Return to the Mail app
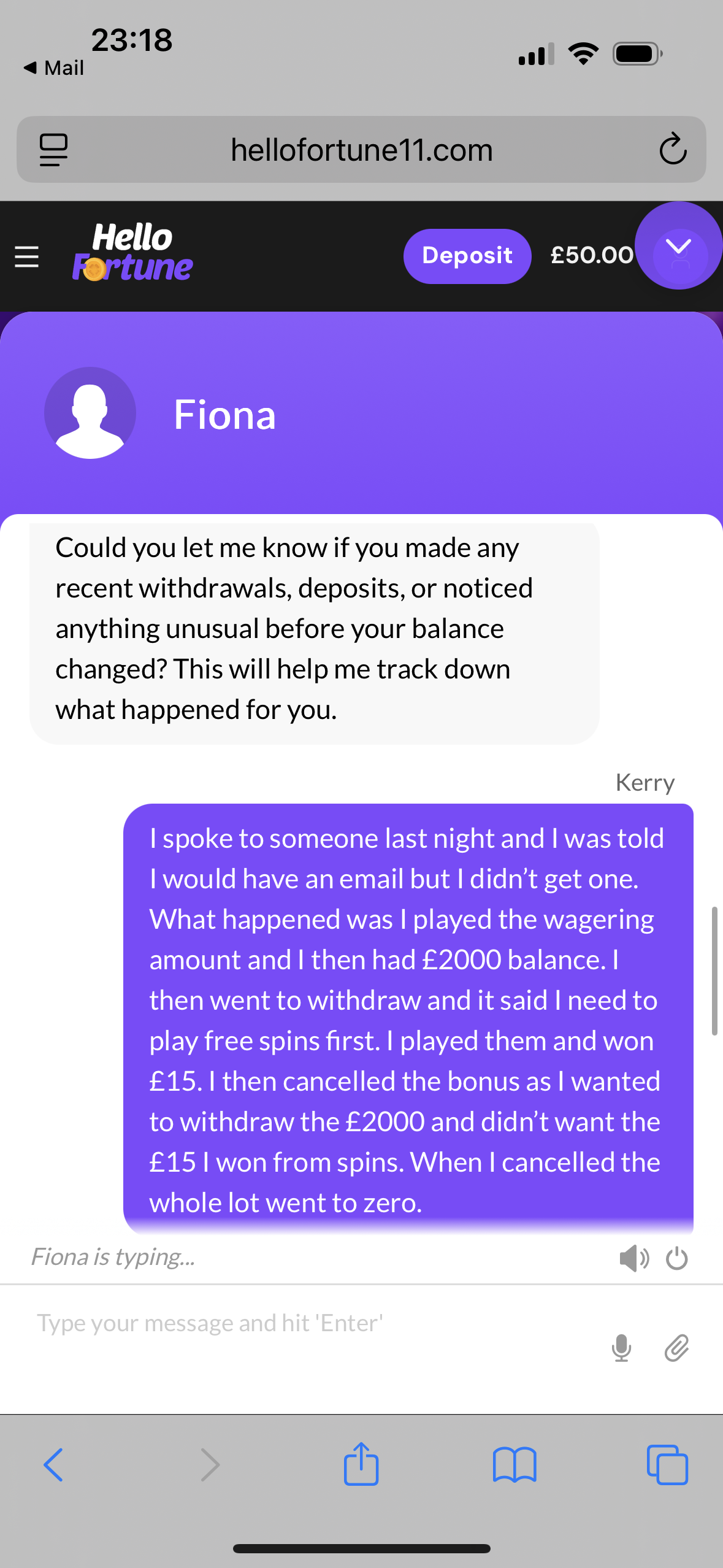Screen dimensions: 723x1568 tap(54, 67)
